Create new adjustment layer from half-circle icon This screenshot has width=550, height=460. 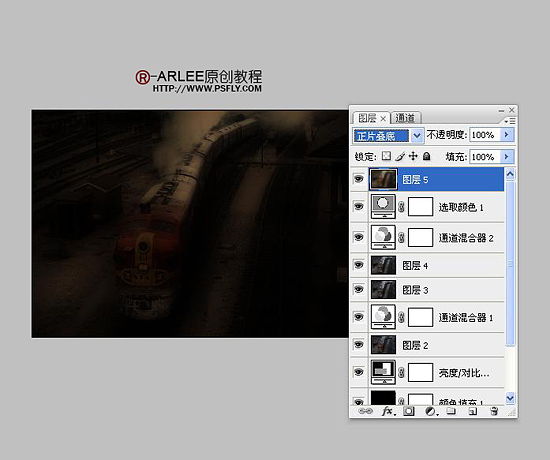click(431, 411)
